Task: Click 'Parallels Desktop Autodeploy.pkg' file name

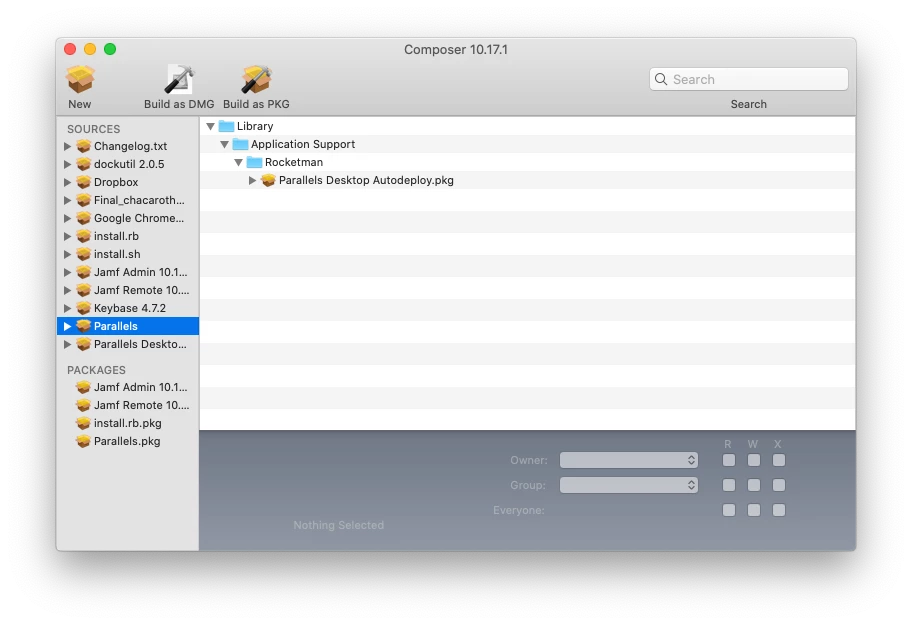Action: 366,180
